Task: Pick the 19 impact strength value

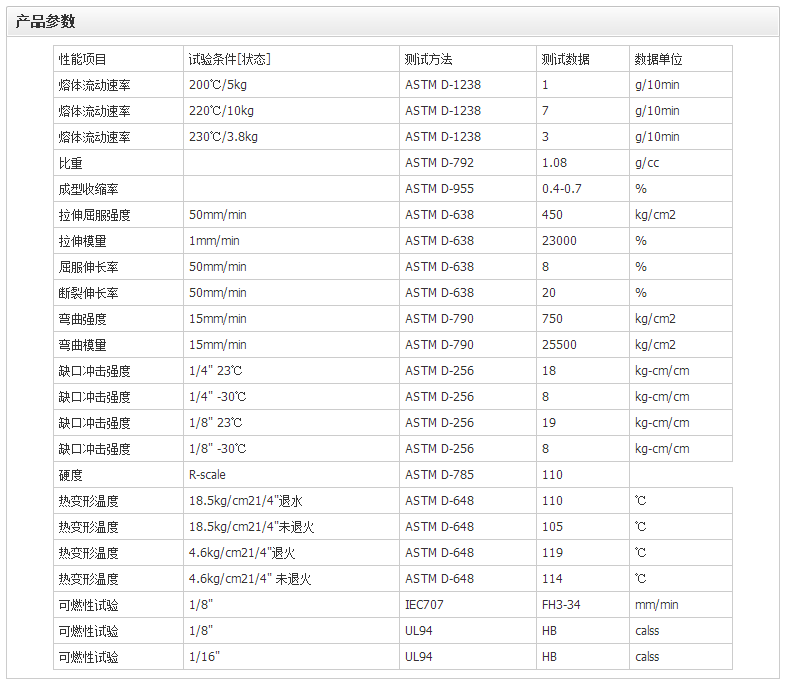Action: [582, 423]
